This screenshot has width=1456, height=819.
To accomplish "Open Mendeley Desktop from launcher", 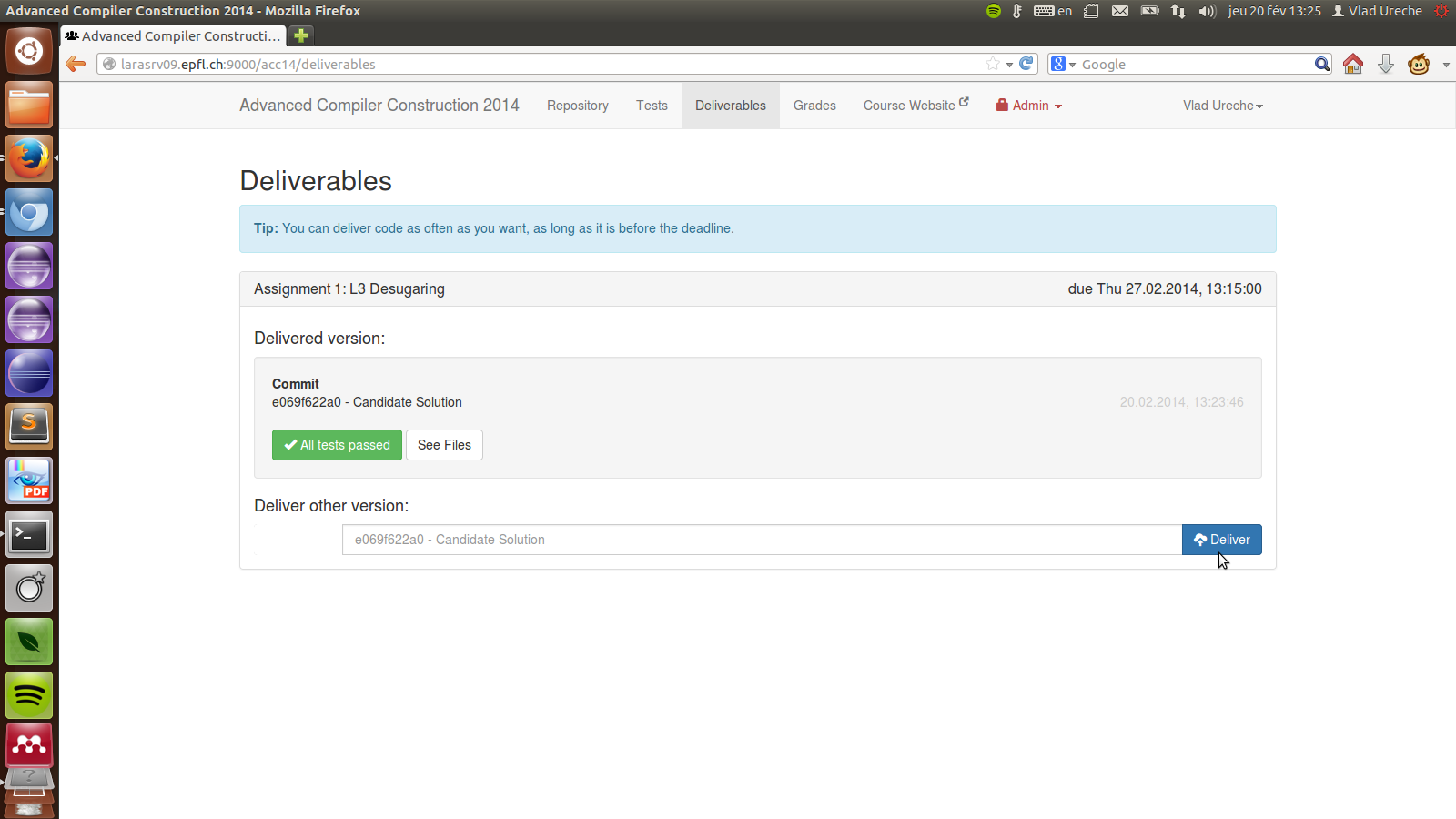I will pos(29,746).
